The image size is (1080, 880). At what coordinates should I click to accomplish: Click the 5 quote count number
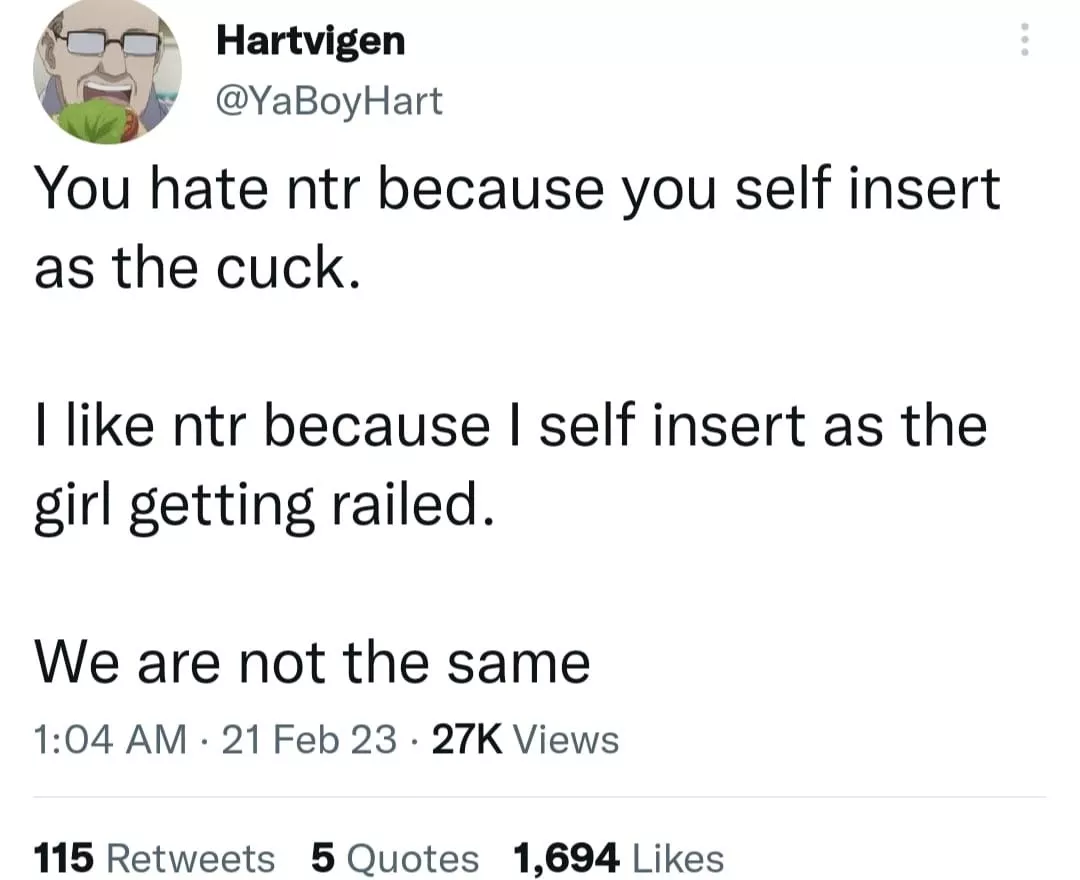(x=322, y=858)
